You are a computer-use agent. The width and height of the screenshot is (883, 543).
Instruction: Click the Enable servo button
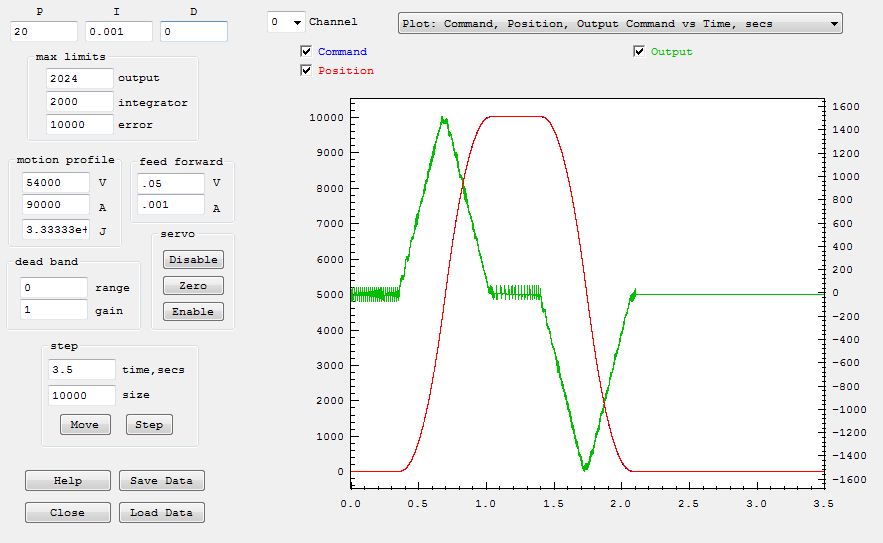[193, 311]
